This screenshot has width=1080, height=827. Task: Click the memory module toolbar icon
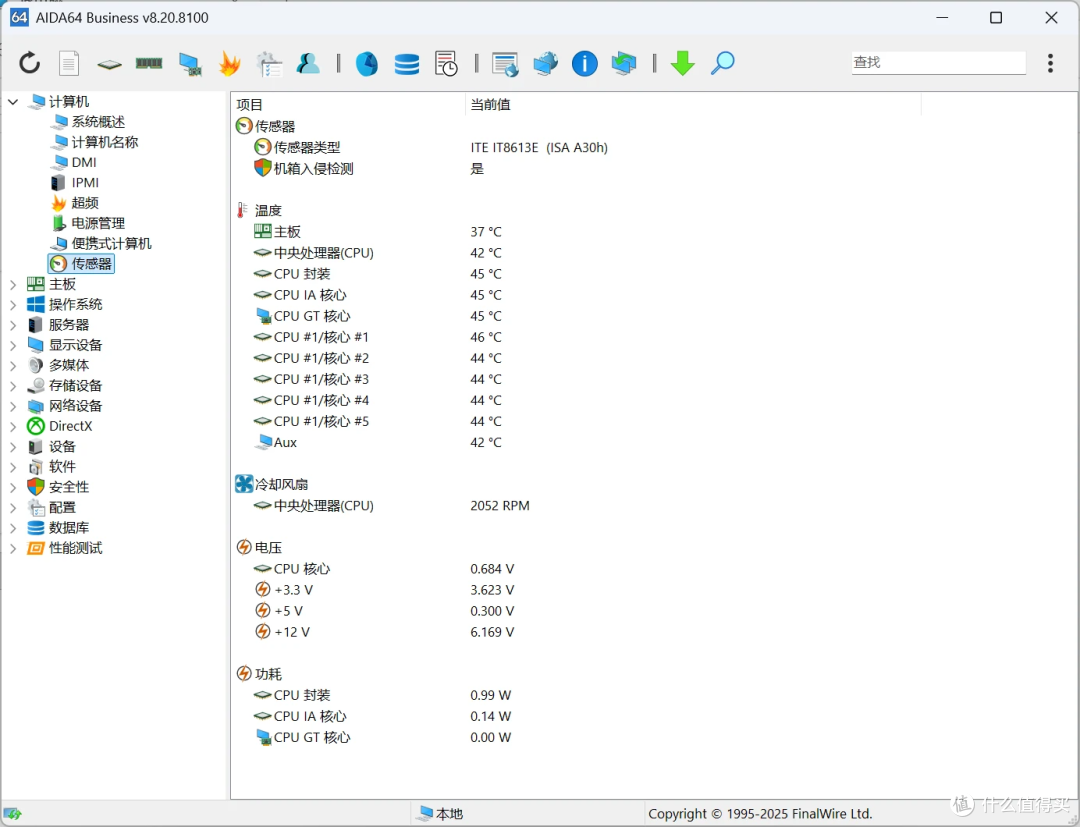coord(149,63)
